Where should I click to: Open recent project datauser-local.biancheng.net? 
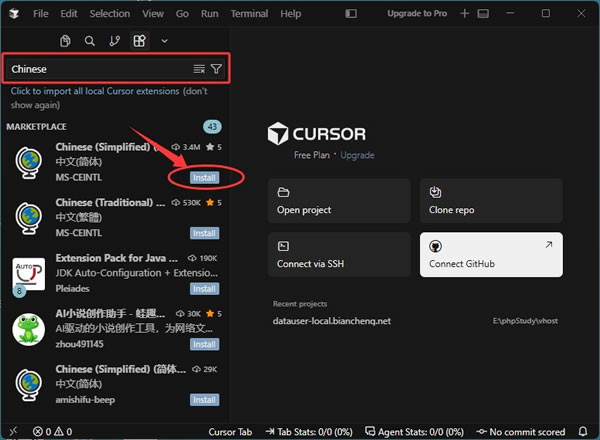332,321
